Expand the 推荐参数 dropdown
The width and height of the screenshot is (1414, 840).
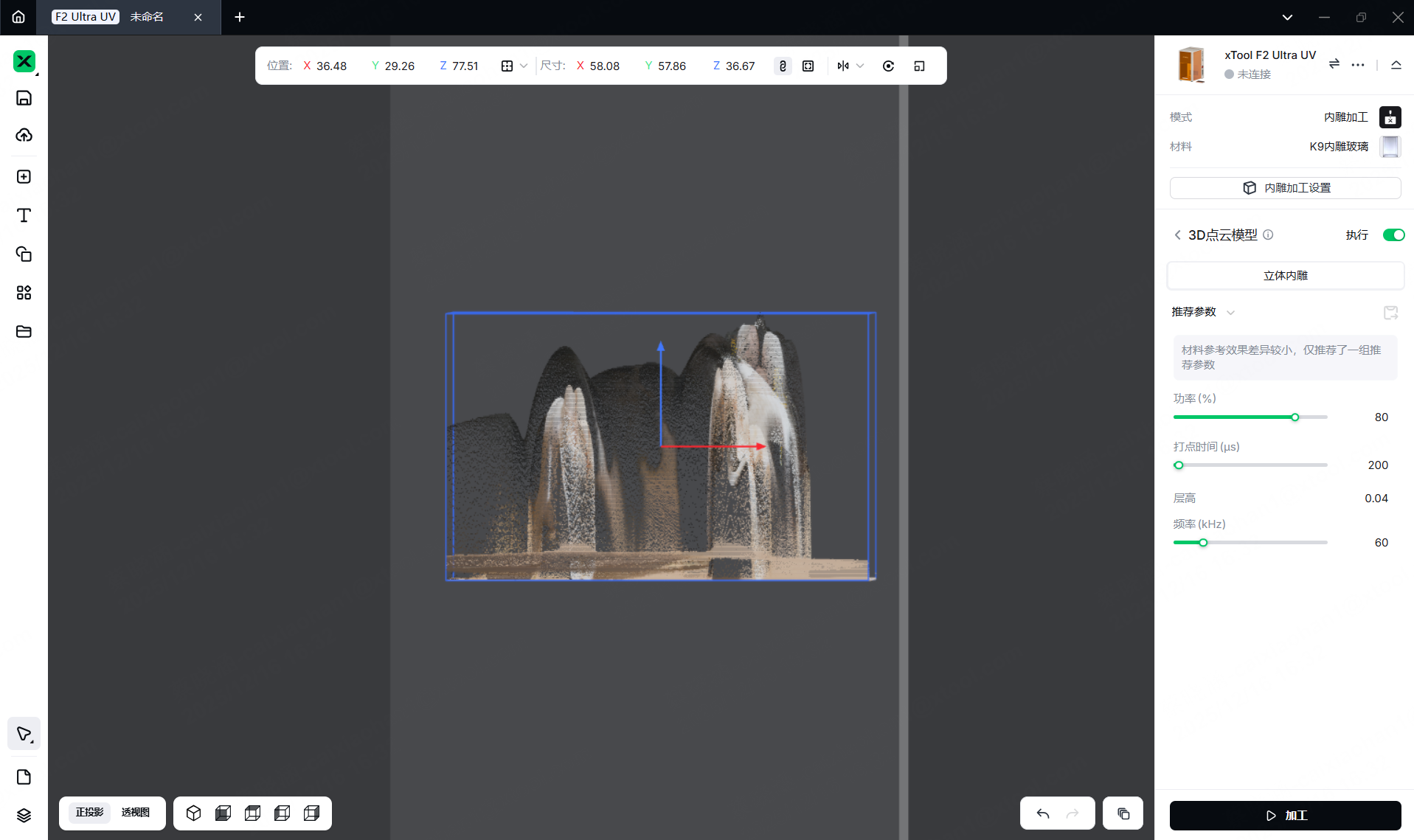[x=1230, y=313]
